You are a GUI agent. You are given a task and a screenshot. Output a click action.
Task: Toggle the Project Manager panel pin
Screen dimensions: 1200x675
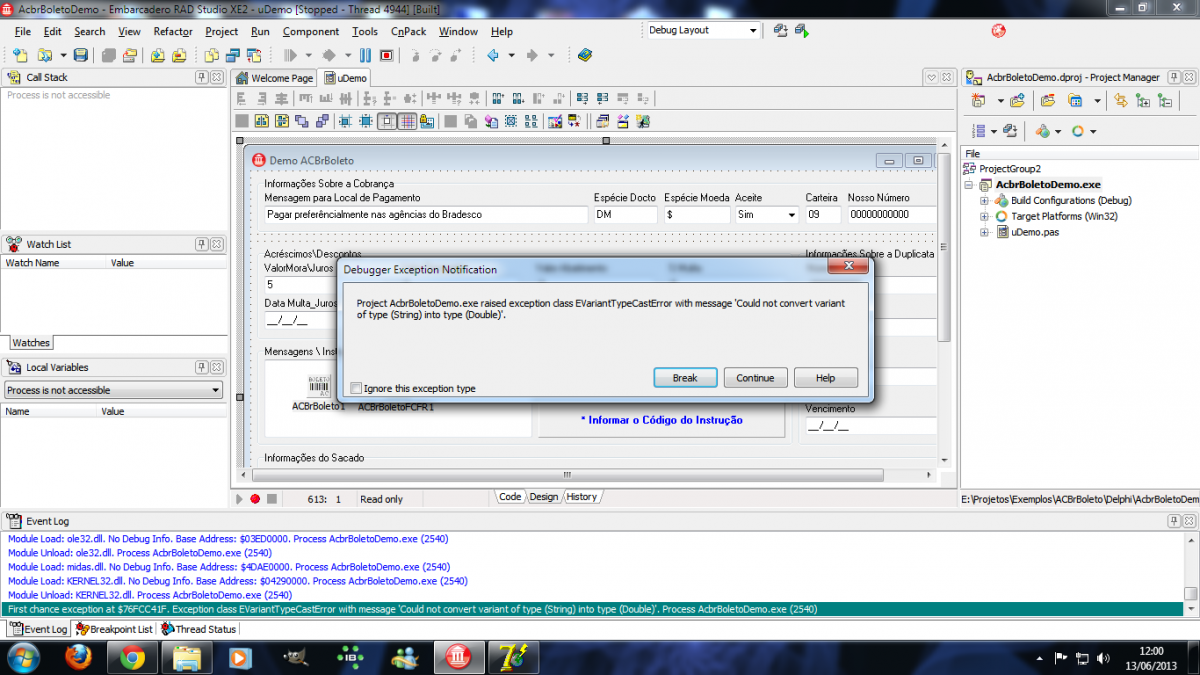1172,77
